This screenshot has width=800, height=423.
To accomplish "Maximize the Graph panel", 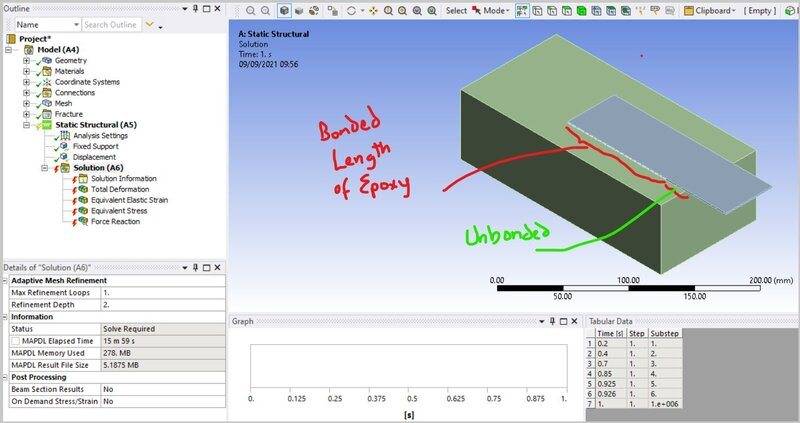I will pos(564,321).
